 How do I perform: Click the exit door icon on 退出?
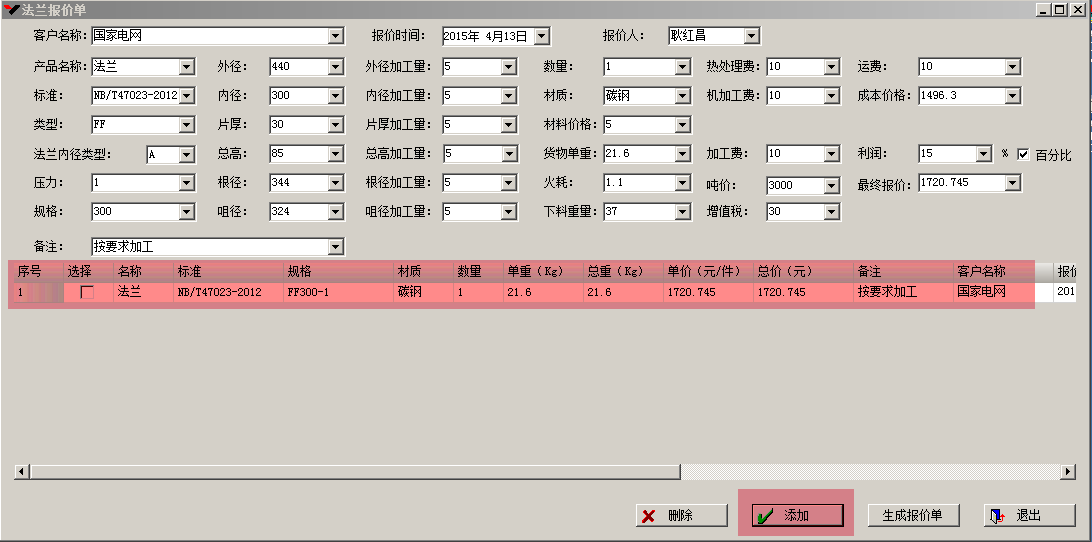click(997, 516)
